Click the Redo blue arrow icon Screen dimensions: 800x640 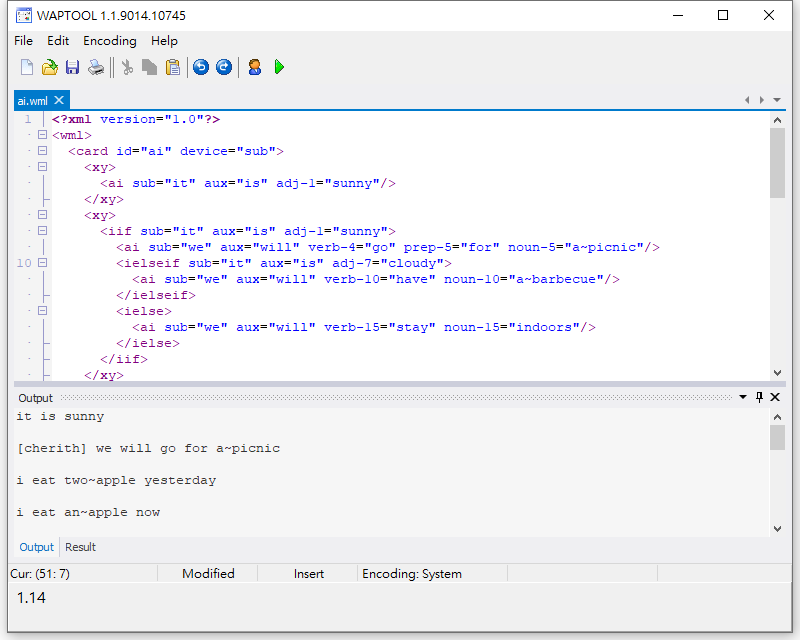(x=224, y=67)
